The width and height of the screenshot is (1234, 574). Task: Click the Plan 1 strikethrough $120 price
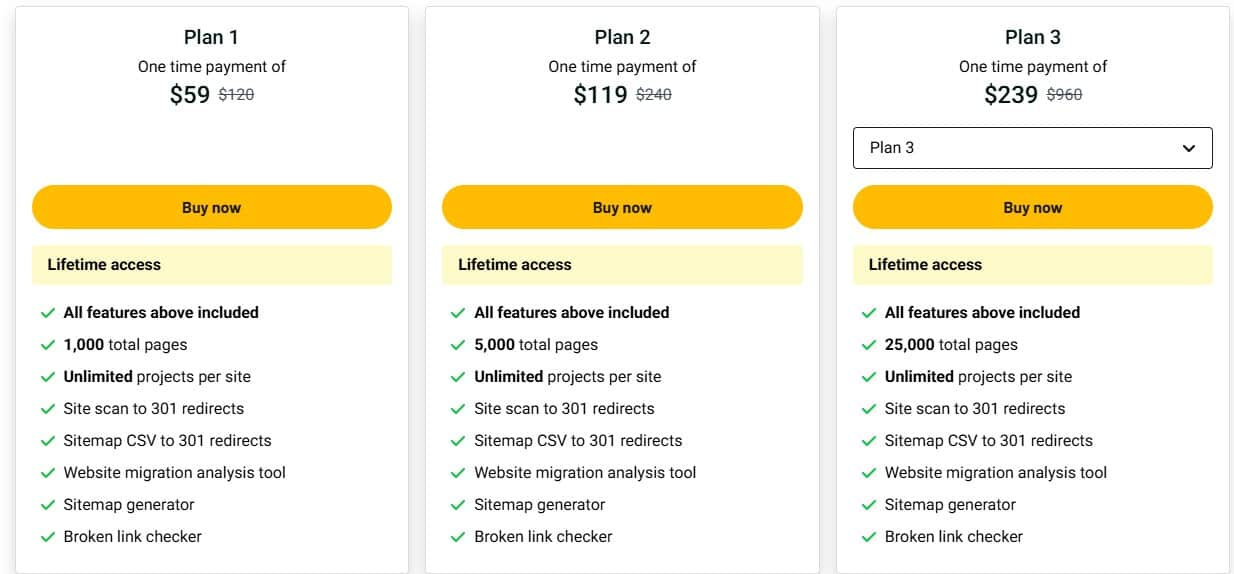click(x=236, y=95)
